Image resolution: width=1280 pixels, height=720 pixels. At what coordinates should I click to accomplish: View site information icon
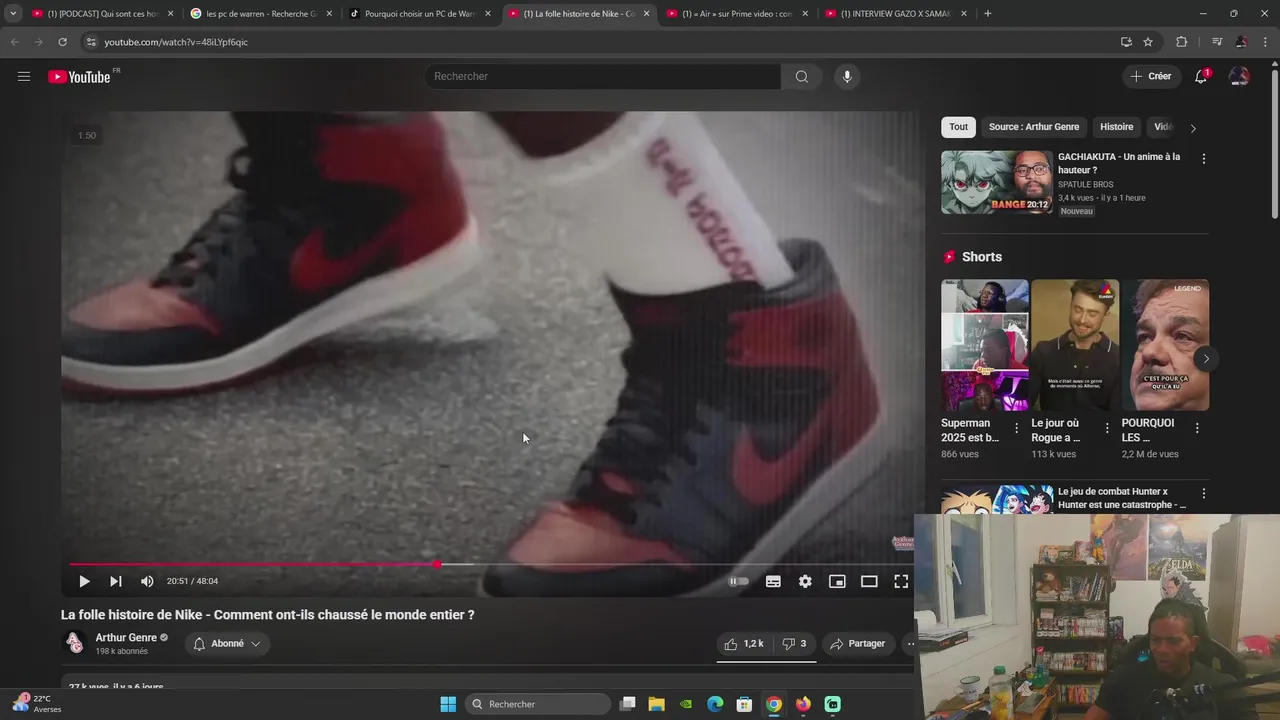(x=91, y=42)
